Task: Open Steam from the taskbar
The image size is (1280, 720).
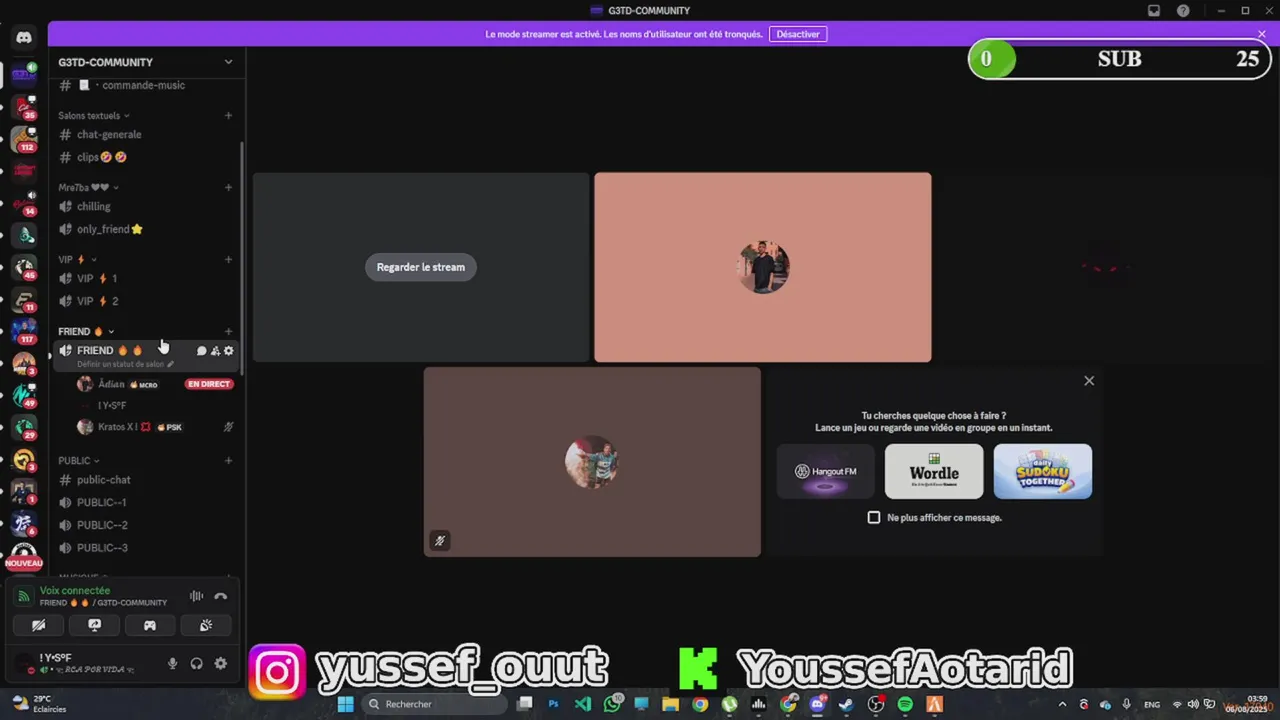Action: [846, 704]
